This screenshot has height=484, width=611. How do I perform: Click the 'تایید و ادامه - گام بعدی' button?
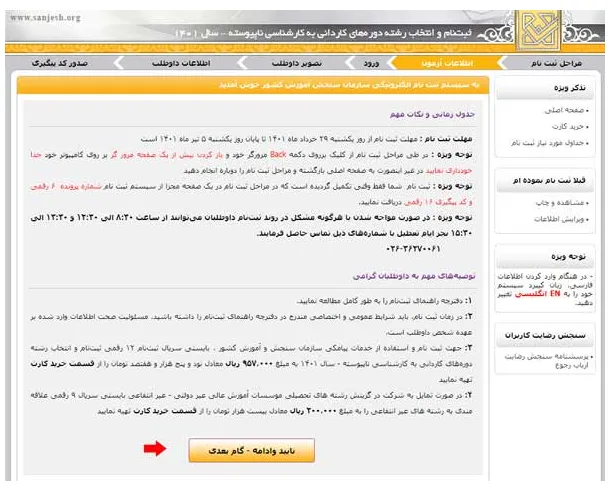coord(252,450)
